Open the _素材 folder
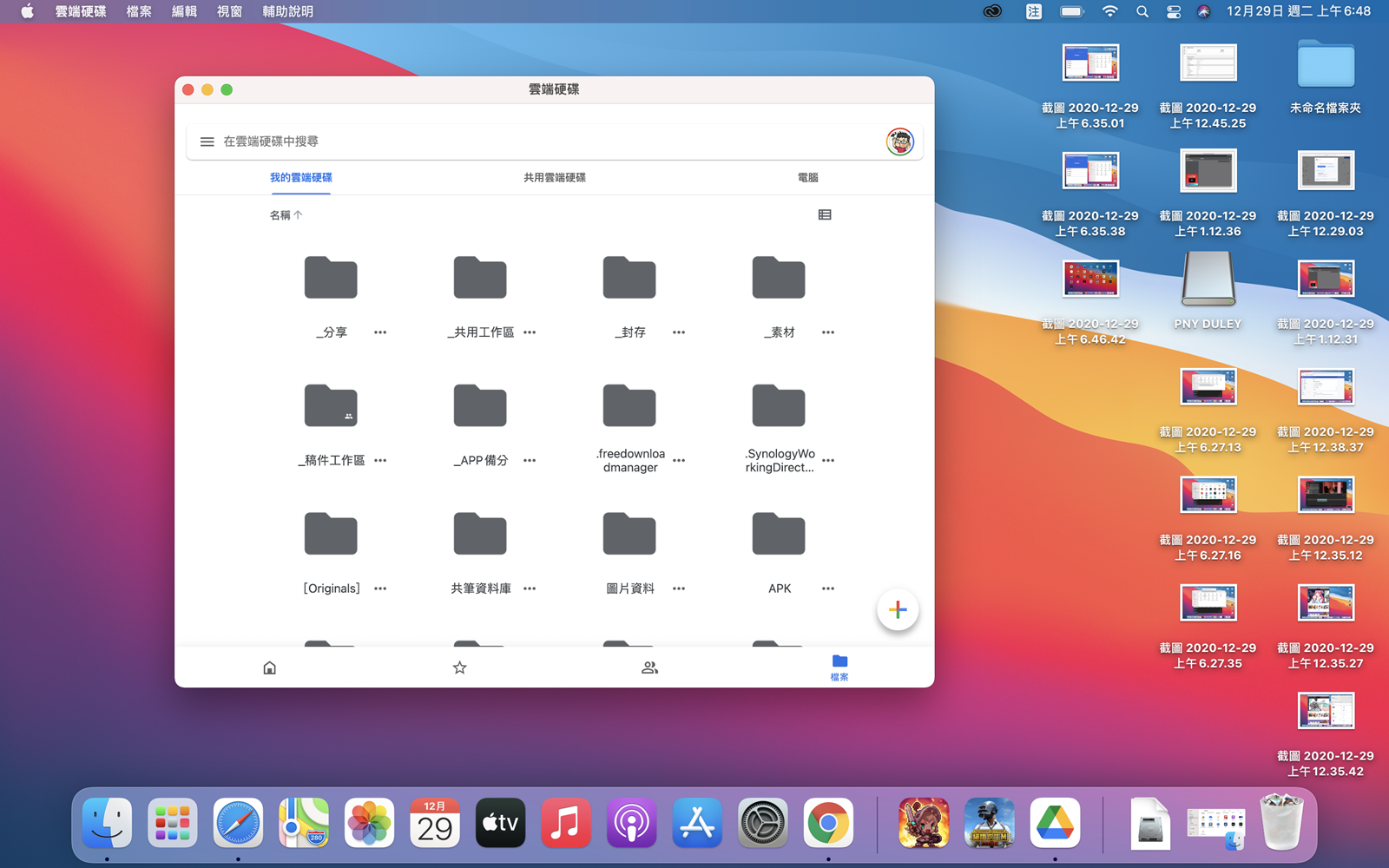1389x868 pixels. 779,279
